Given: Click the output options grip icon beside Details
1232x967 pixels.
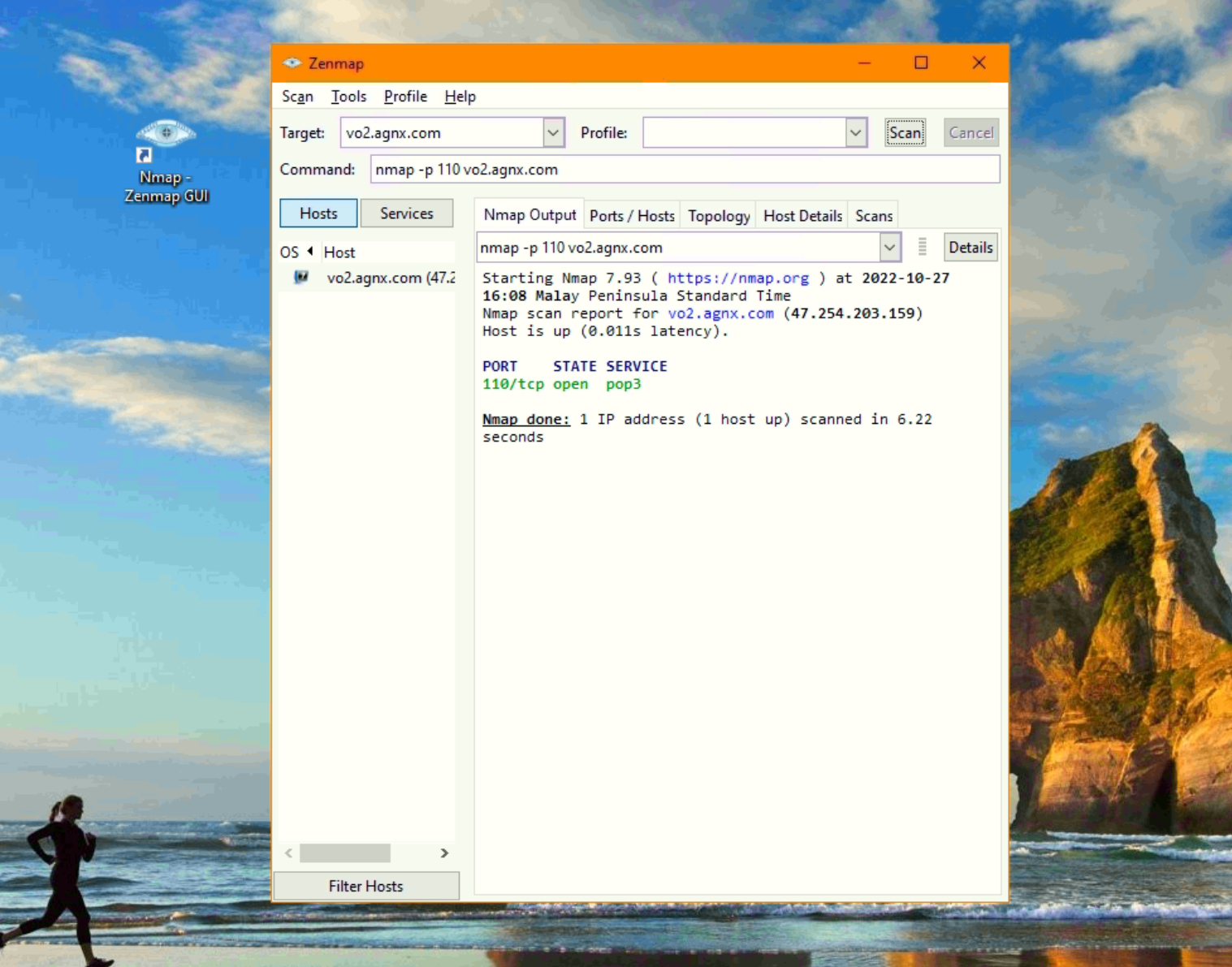Looking at the screenshot, I should 922,248.
